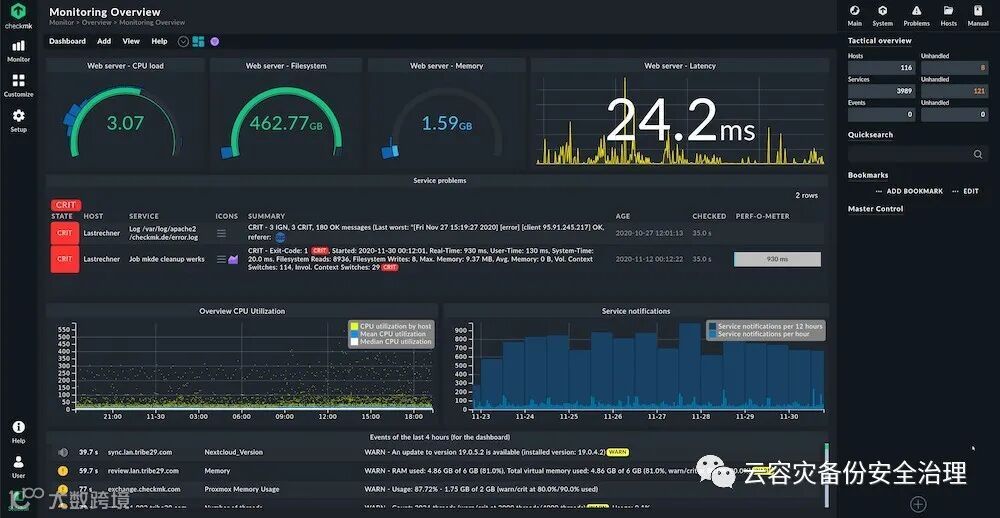Click the Hosts count 116

[x=882, y=68]
